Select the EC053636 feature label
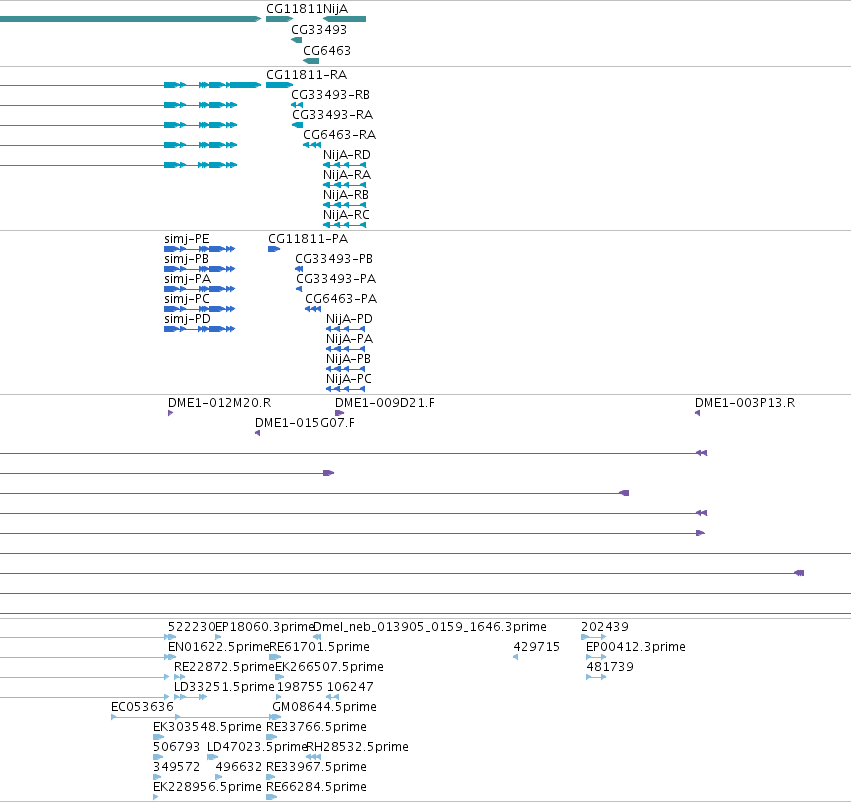 (142, 707)
